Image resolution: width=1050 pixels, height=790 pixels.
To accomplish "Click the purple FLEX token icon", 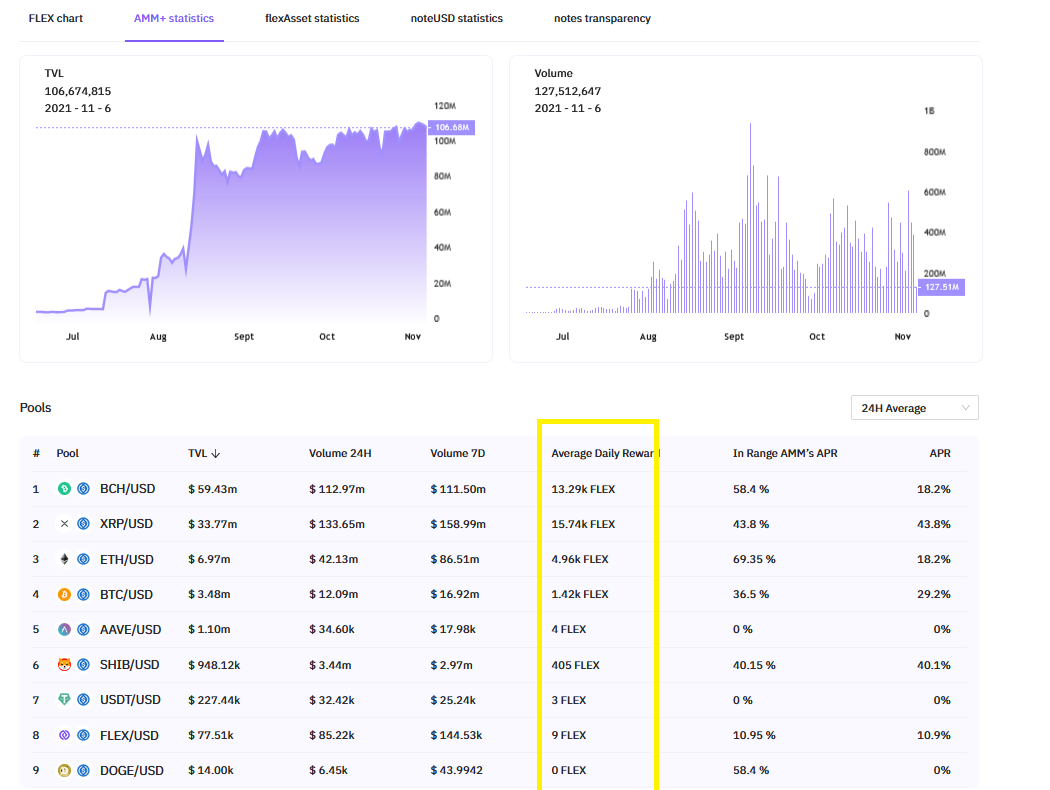I will (x=64, y=735).
